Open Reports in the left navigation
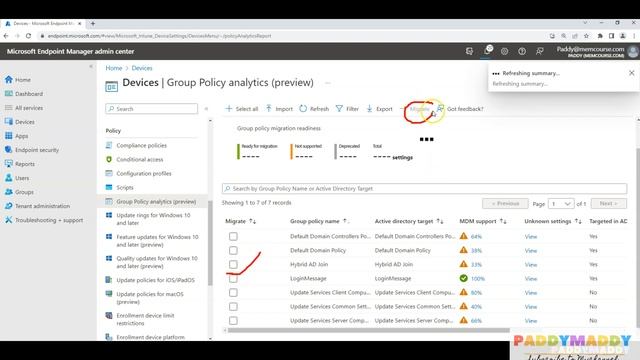This screenshot has width=640, height=360. pyautogui.click(x=20, y=164)
